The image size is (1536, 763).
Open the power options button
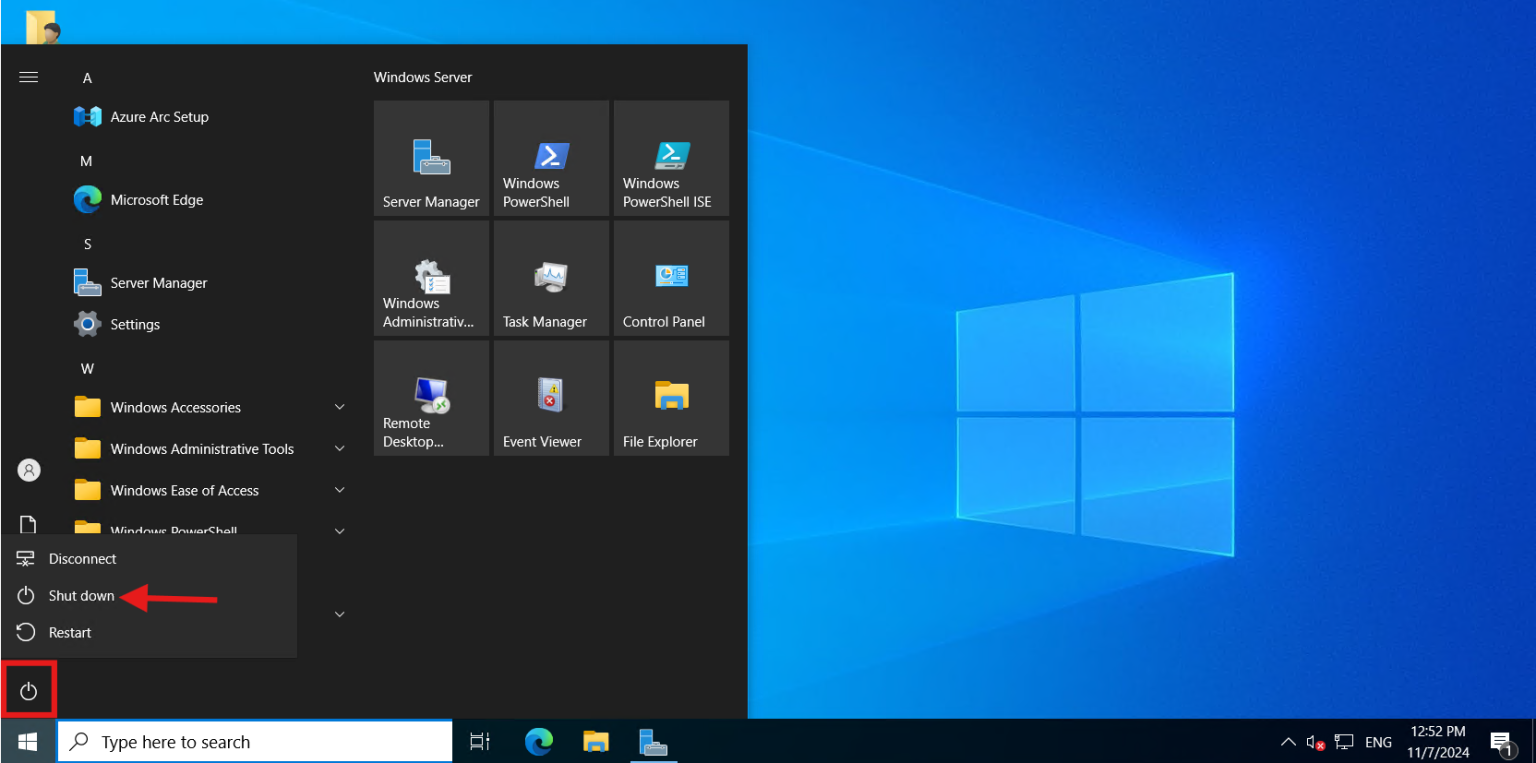click(28, 689)
